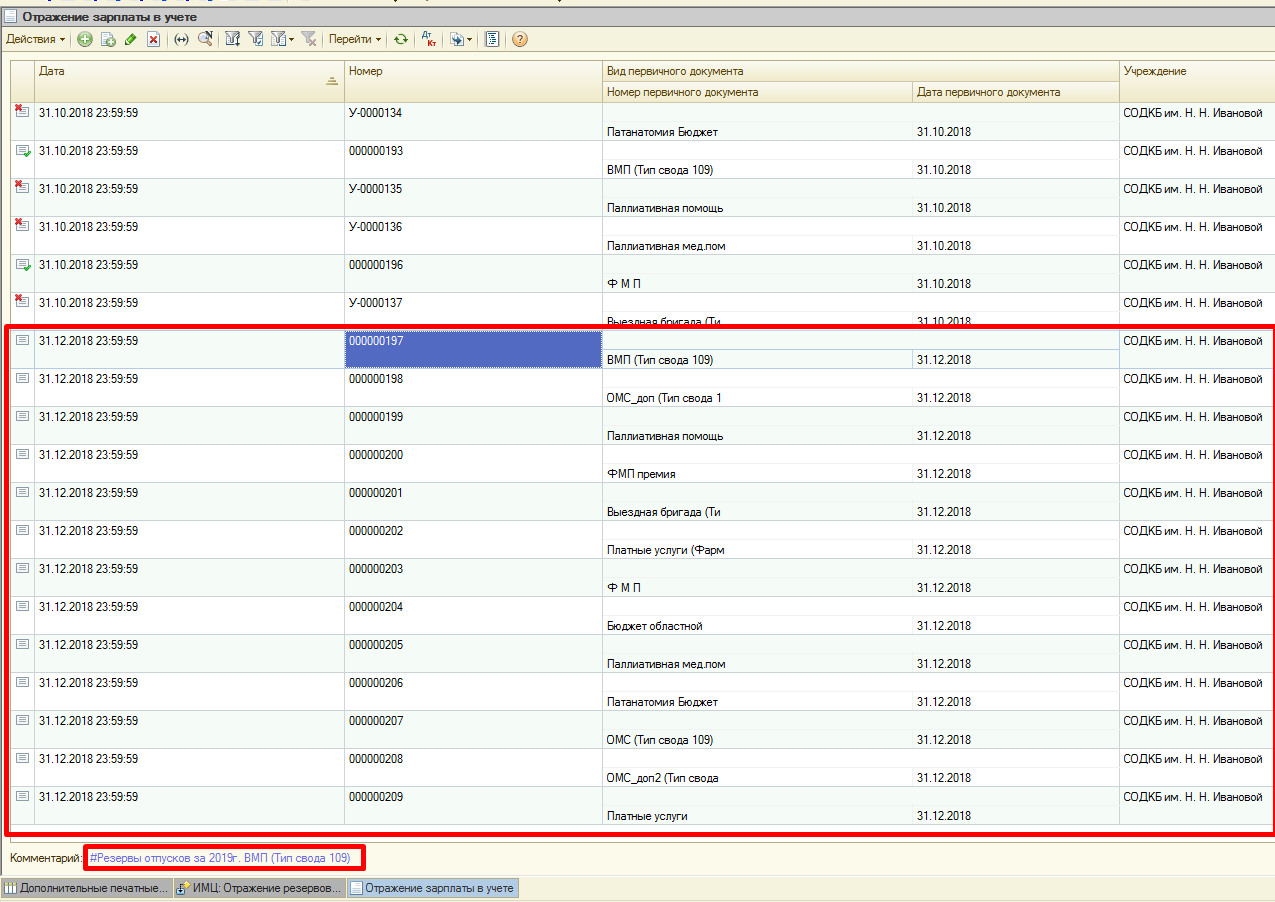Click the Комментарий text field

tap(224, 858)
